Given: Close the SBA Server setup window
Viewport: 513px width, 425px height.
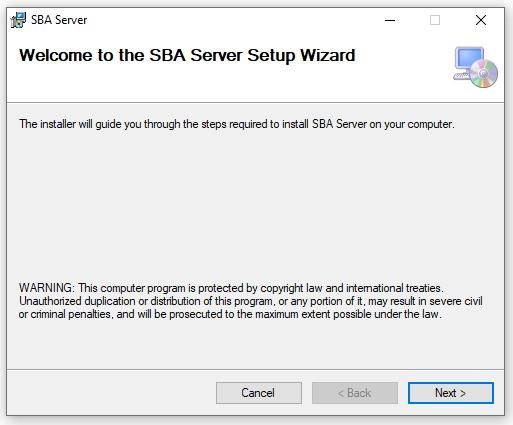Looking at the screenshot, I should click(x=481, y=20).
